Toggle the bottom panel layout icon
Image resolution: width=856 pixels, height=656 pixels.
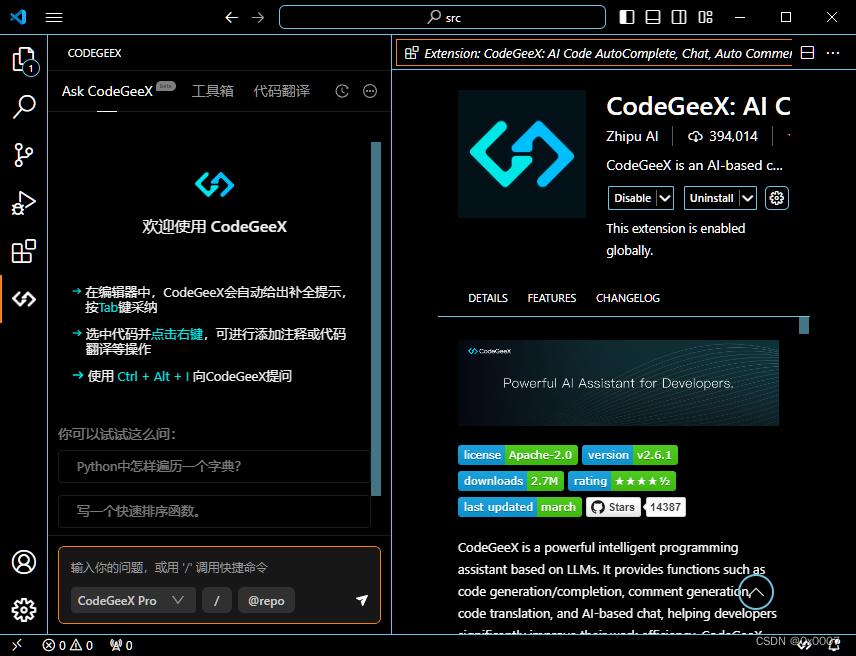point(653,17)
